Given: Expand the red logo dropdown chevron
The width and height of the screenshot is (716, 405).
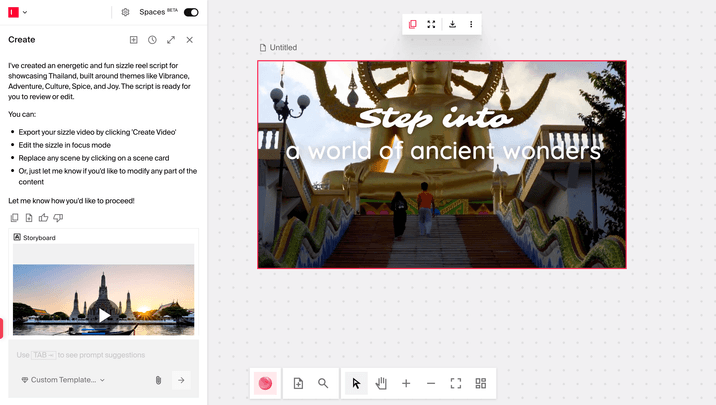Looking at the screenshot, I should [x=25, y=12].
